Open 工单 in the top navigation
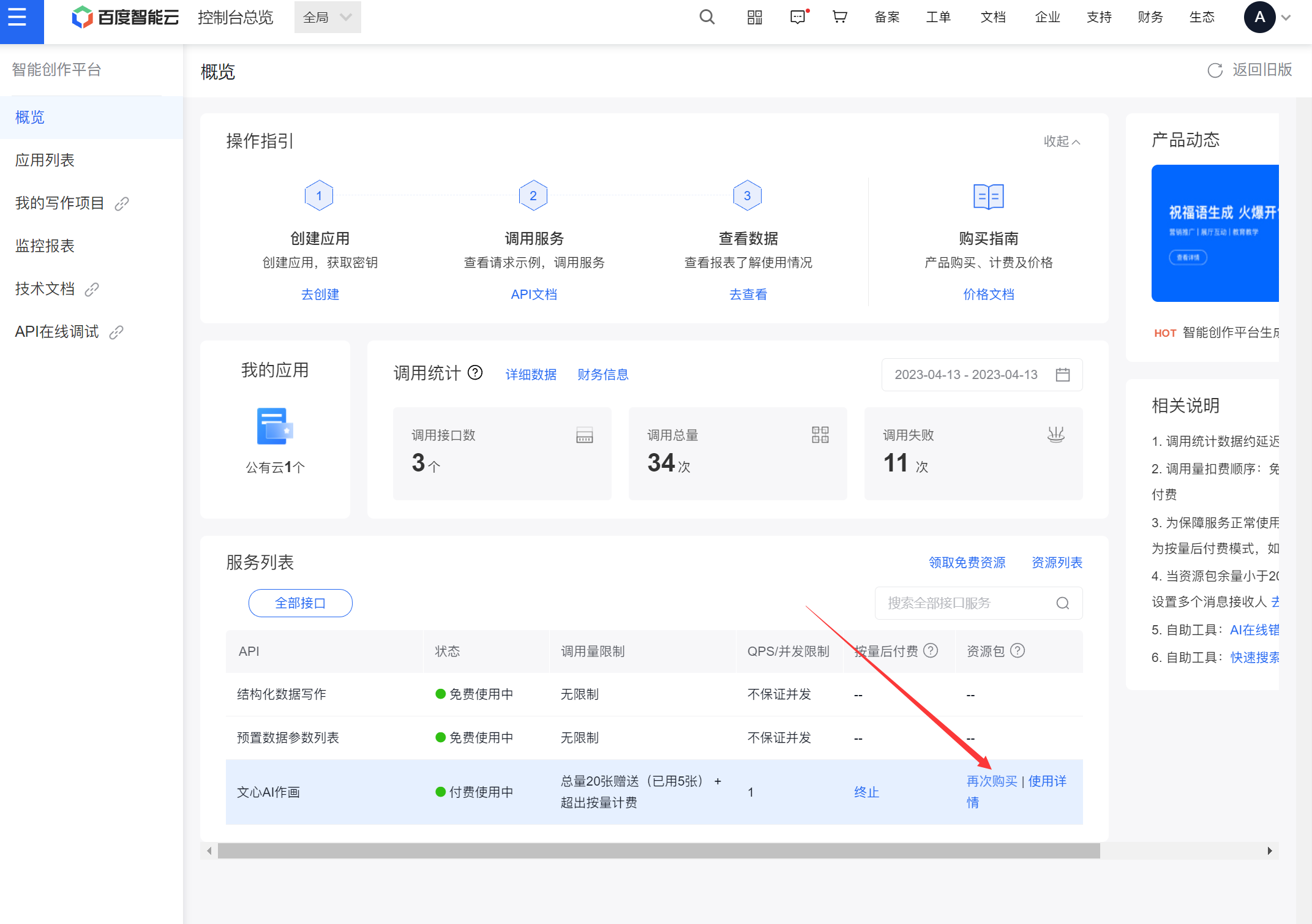 (x=938, y=17)
